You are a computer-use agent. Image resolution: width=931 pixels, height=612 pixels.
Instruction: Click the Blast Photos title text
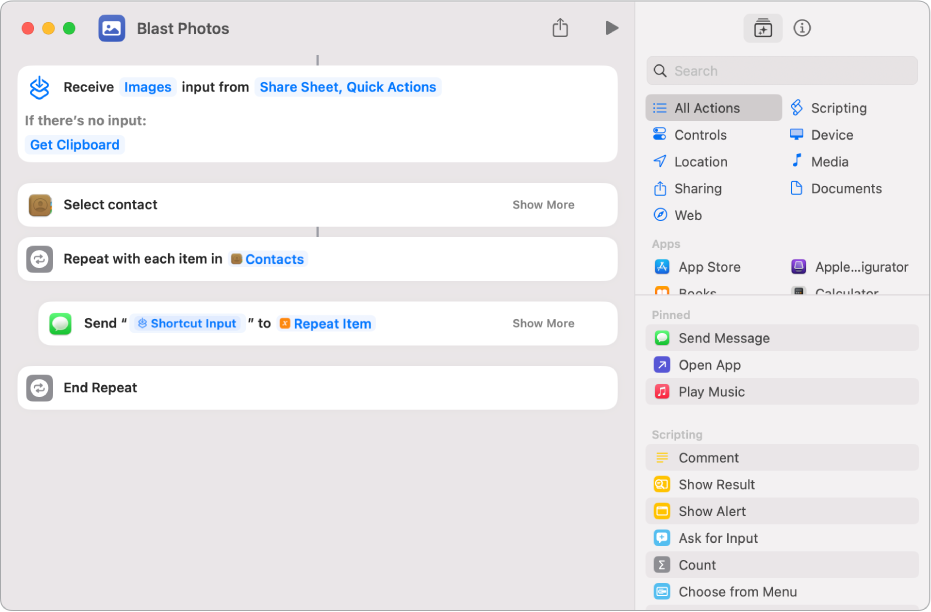pos(183,28)
